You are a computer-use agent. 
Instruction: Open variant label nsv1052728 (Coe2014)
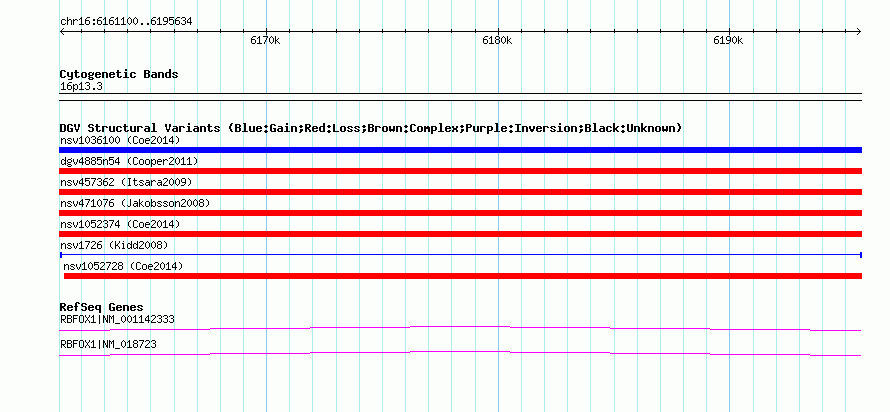pos(123,266)
